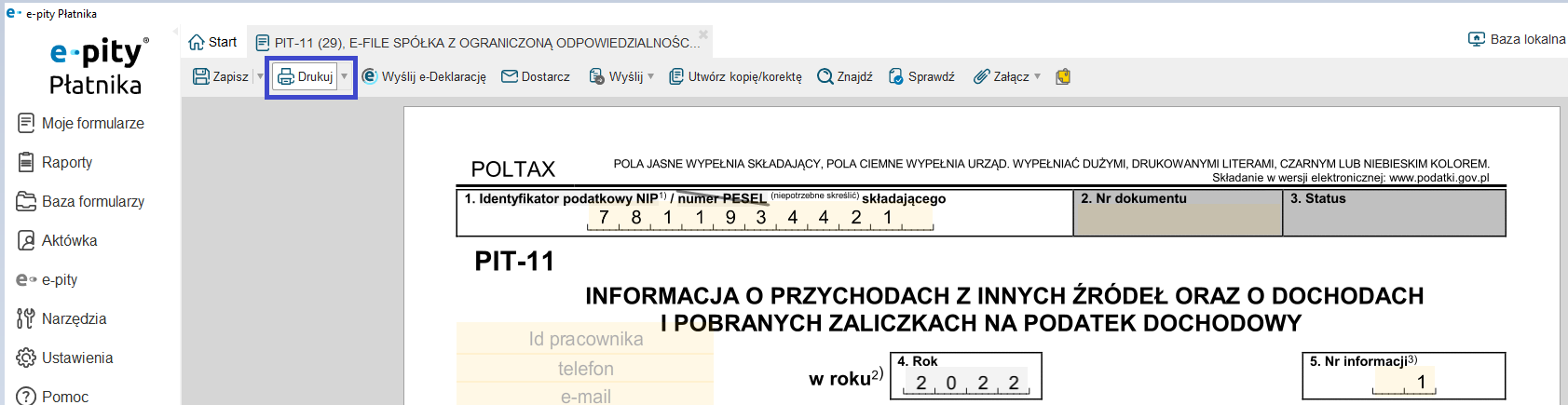The image size is (1568, 405).
Task: Click the Dostarcz envelope button
Action: tap(536, 76)
